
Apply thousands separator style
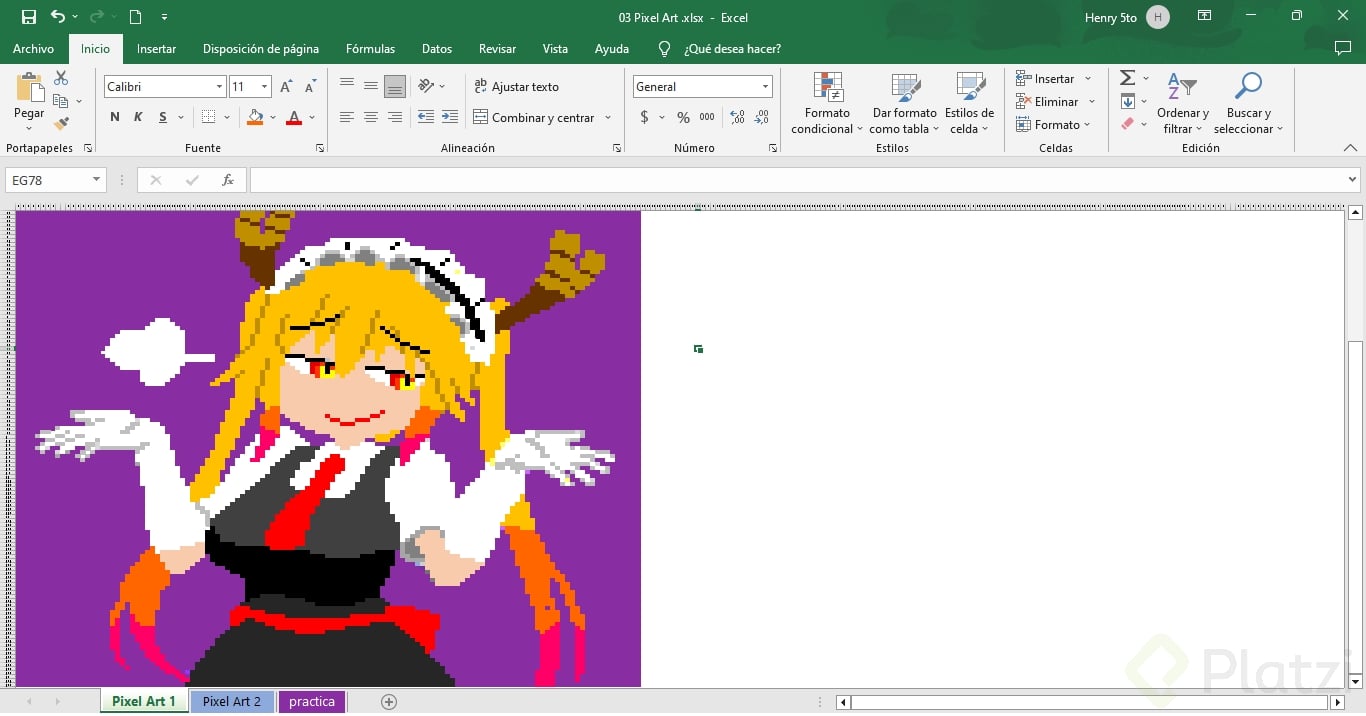click(707, 117)
